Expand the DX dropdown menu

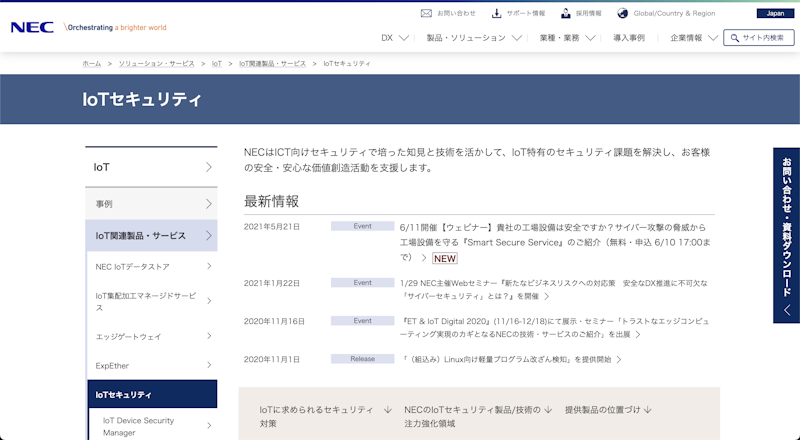395,38
